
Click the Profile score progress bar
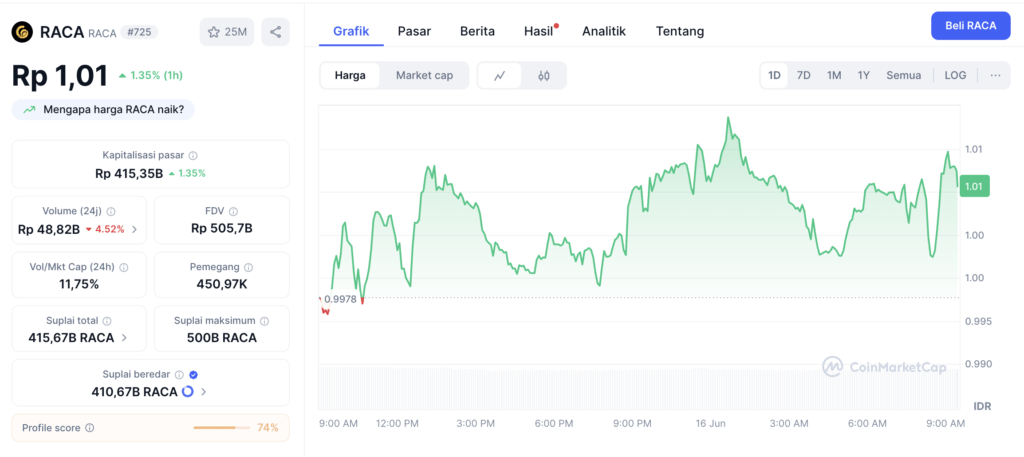coord(221,428)
